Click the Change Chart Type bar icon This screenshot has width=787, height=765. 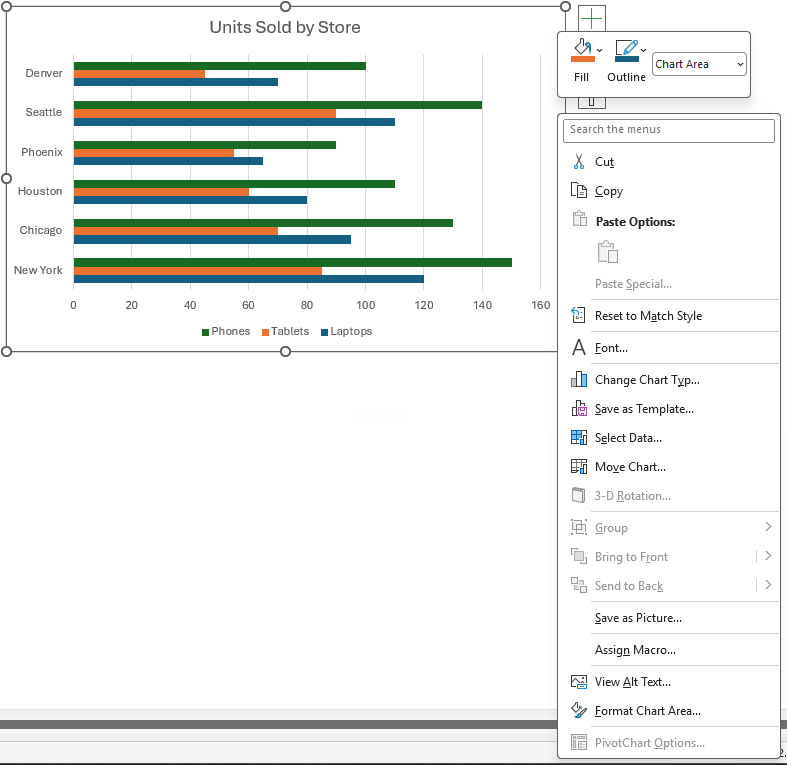point(579,379)
